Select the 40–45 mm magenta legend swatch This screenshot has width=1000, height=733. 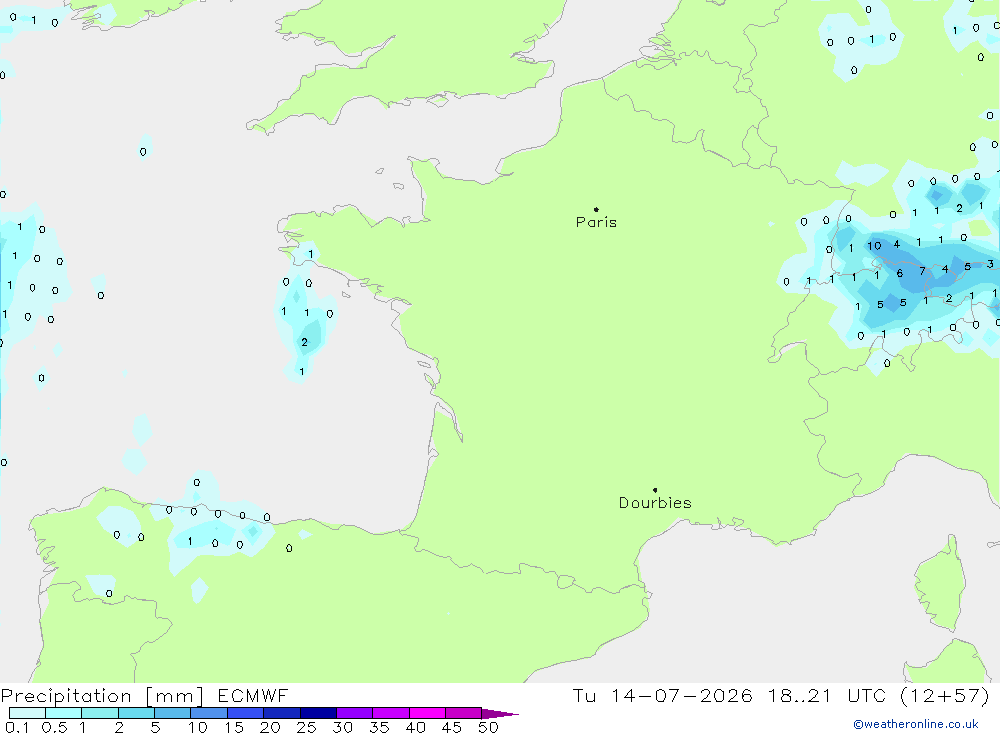(427, 713)
